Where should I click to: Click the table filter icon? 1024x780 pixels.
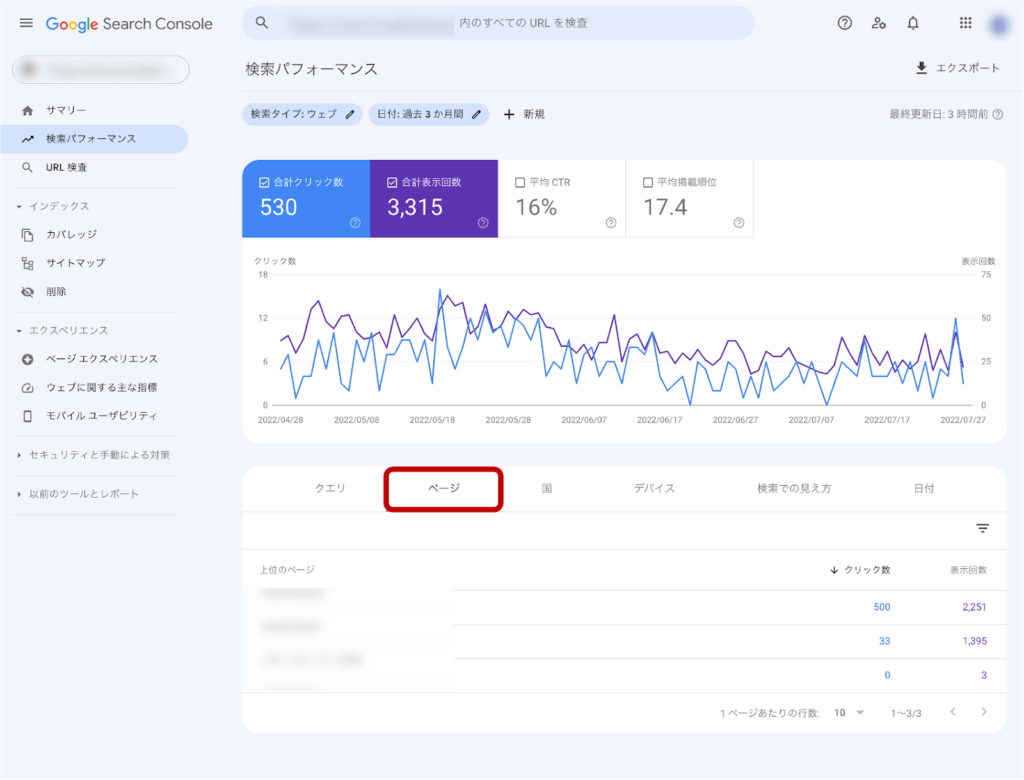coord(982,529)
